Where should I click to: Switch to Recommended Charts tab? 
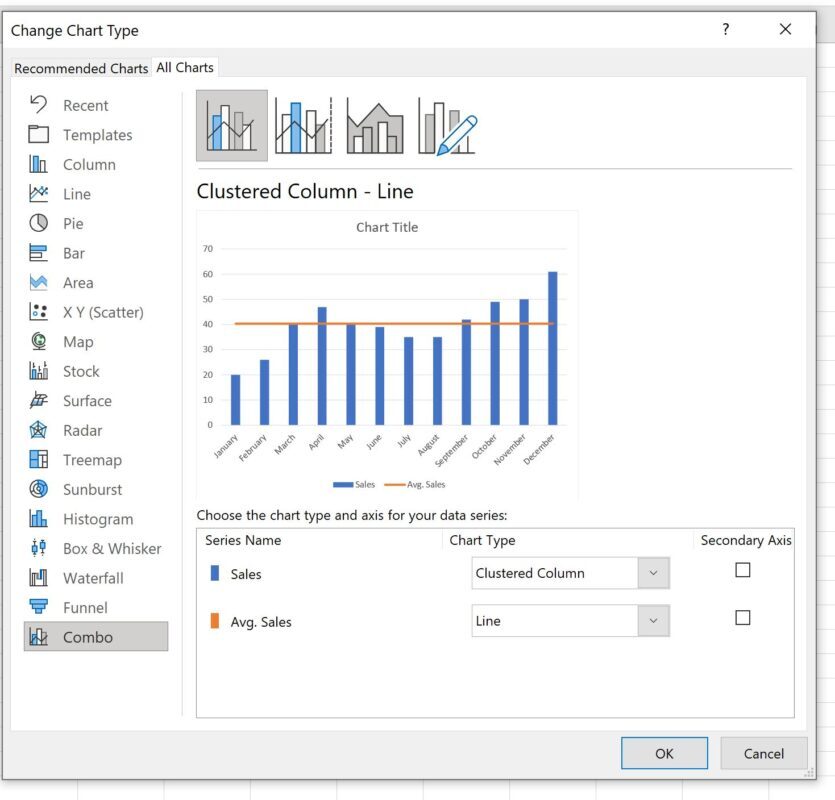pyautogui.click(x=81, y=68)
